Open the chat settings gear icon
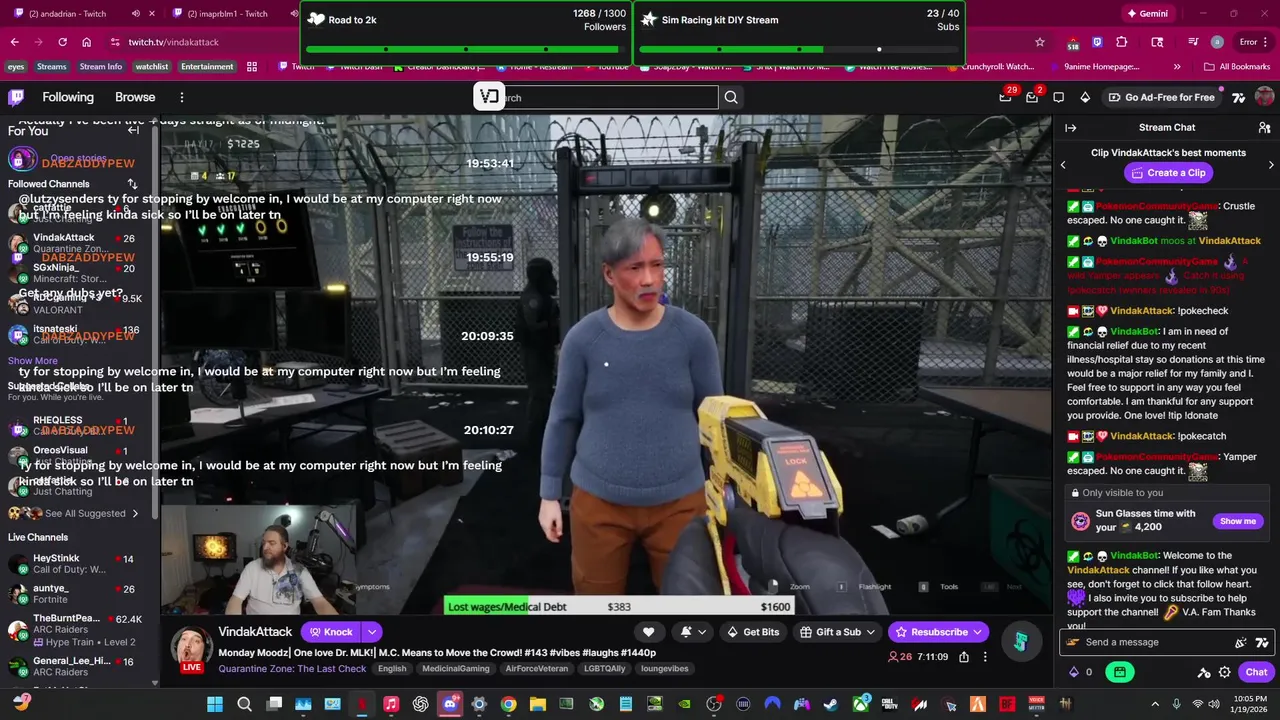The image size is (1280, 720). [x=1224, y=673]
